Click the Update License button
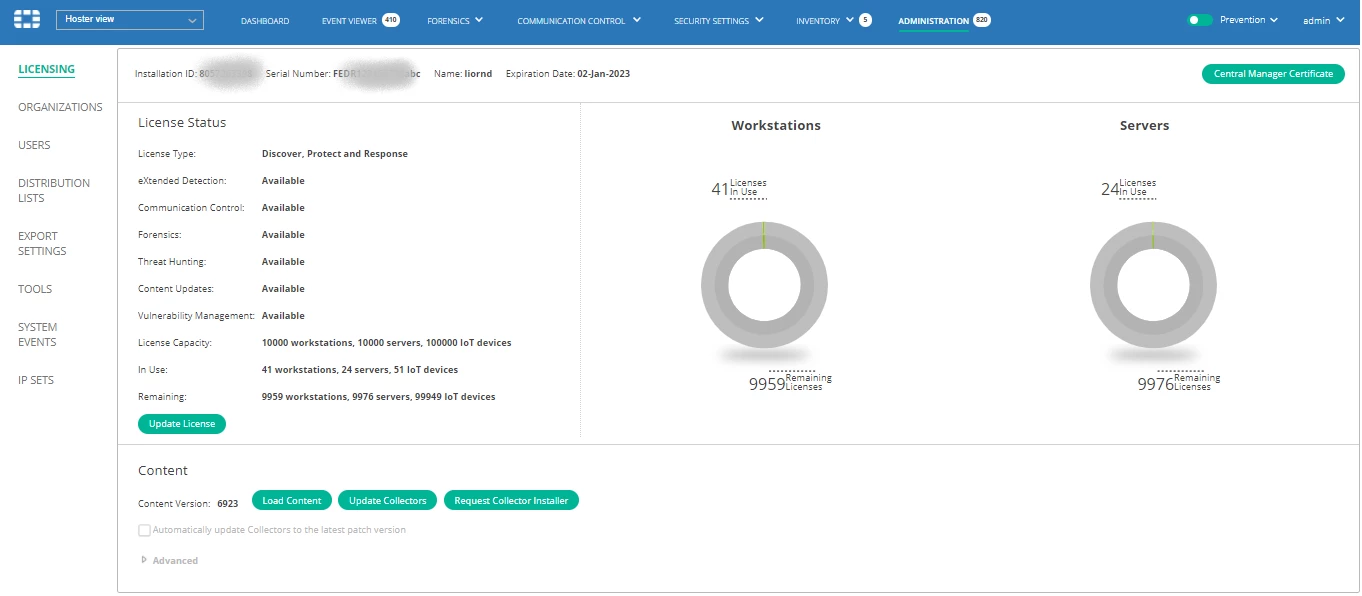 pos(182,424)
